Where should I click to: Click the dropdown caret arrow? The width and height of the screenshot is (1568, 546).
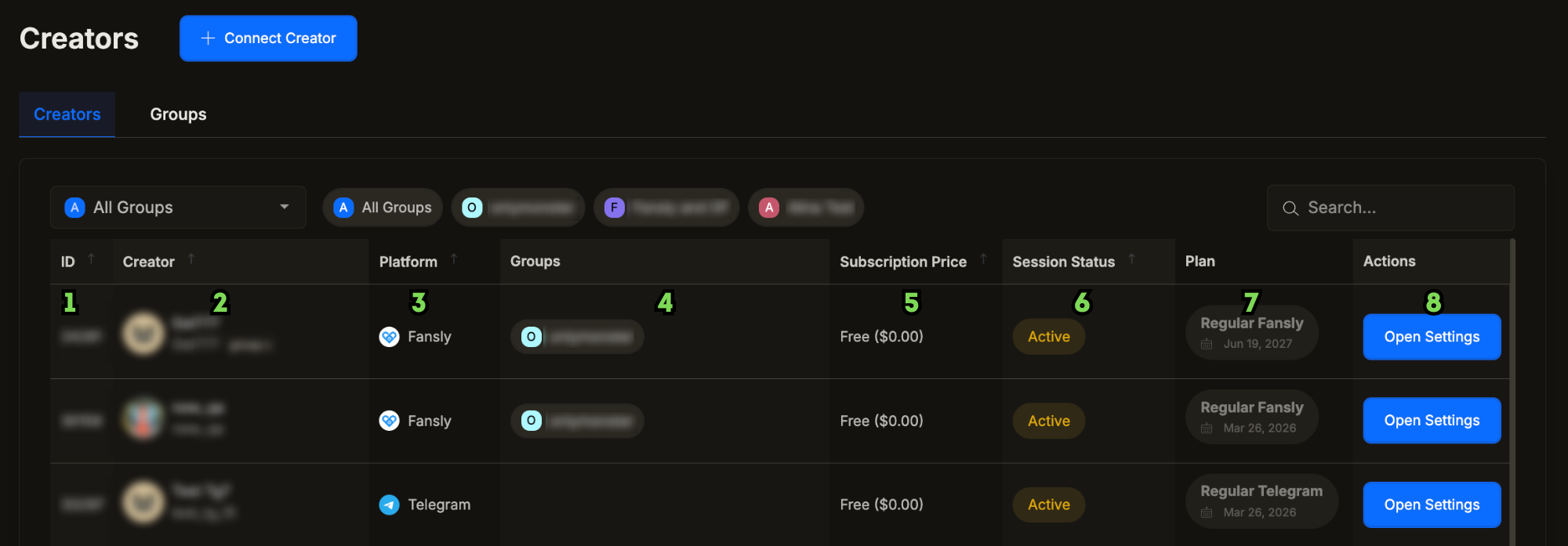click(x=284, y=208)
